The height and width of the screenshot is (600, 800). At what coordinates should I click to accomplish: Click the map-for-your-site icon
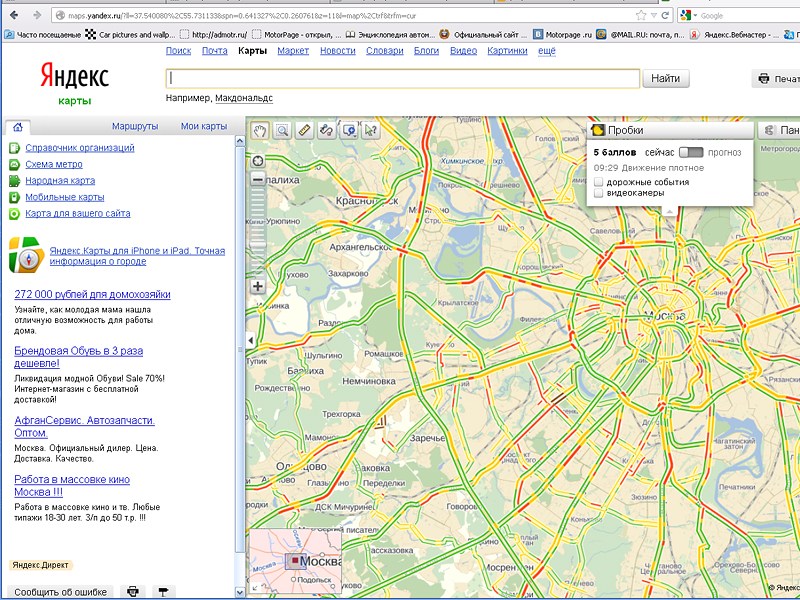[14, 213]
